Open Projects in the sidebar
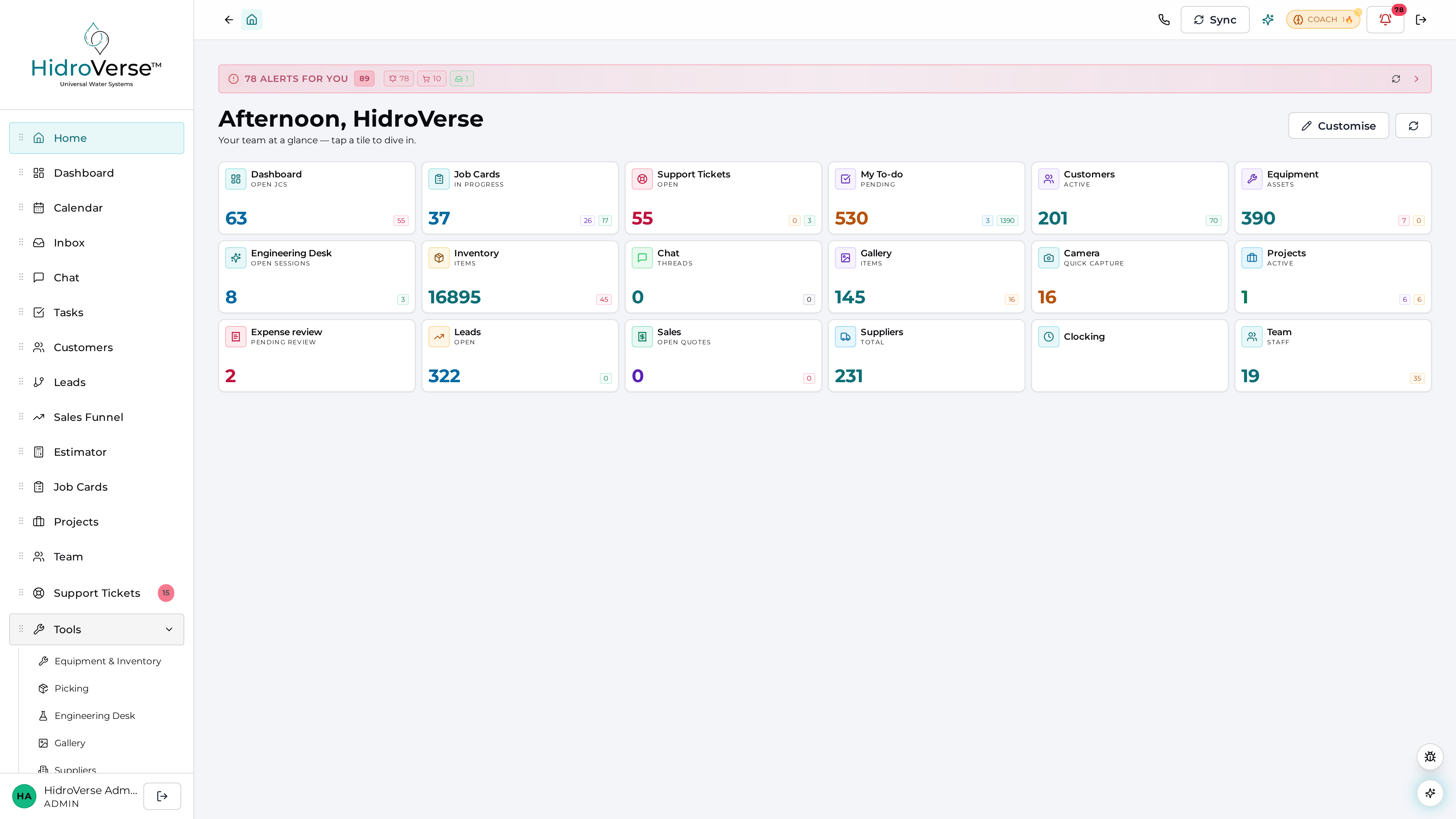The height and width of the screenshot is (819, 1456). click(97, 522)
